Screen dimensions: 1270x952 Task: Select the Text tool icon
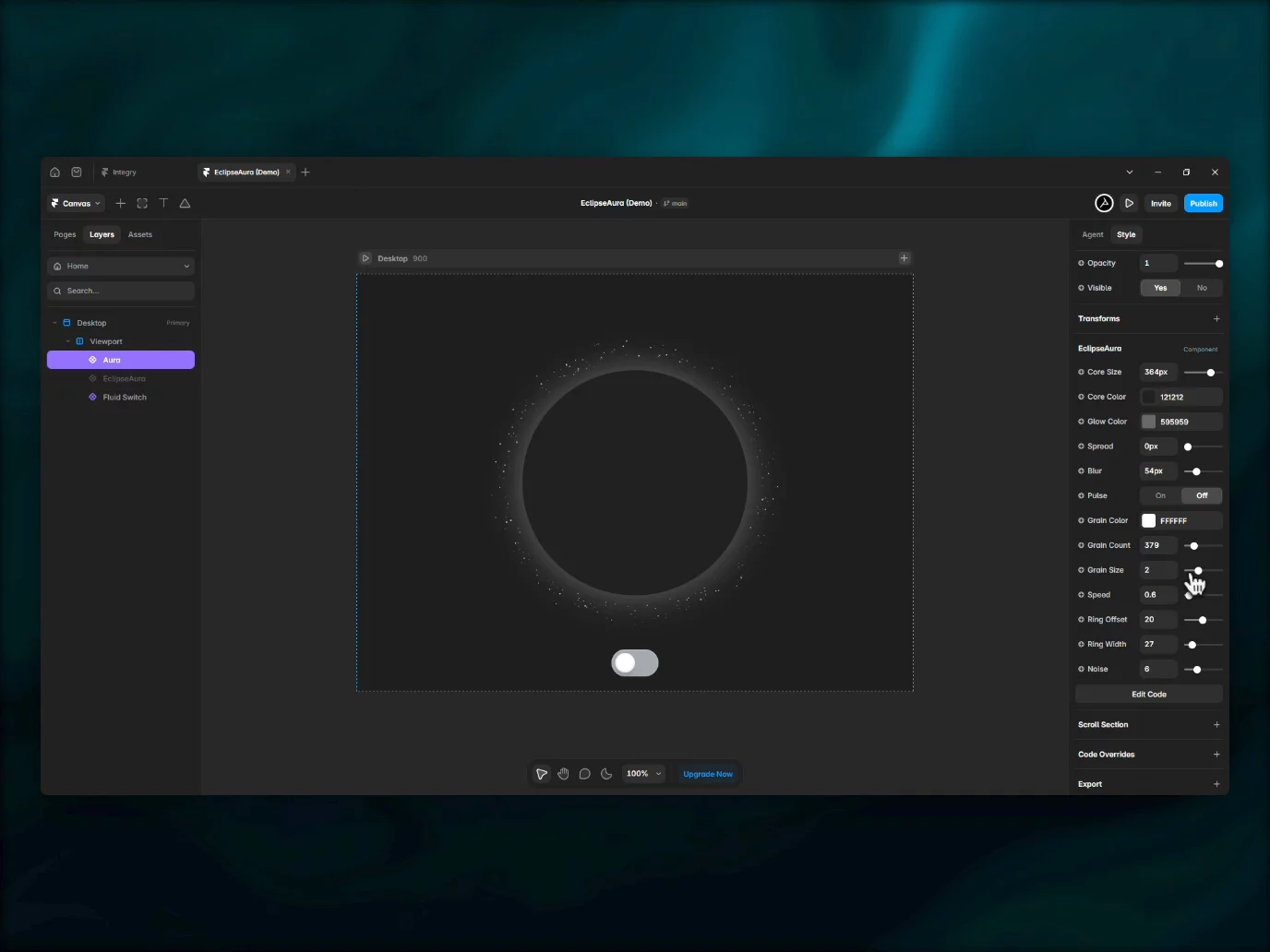(163, 203)
